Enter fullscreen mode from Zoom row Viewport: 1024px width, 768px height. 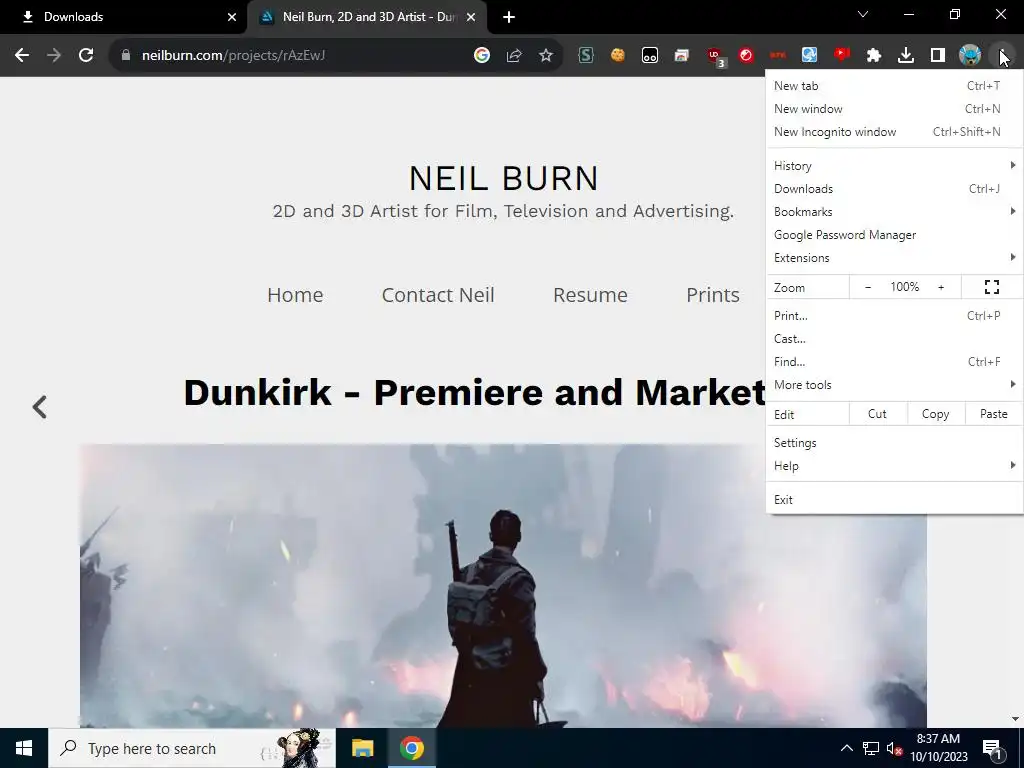coord(992,287)
